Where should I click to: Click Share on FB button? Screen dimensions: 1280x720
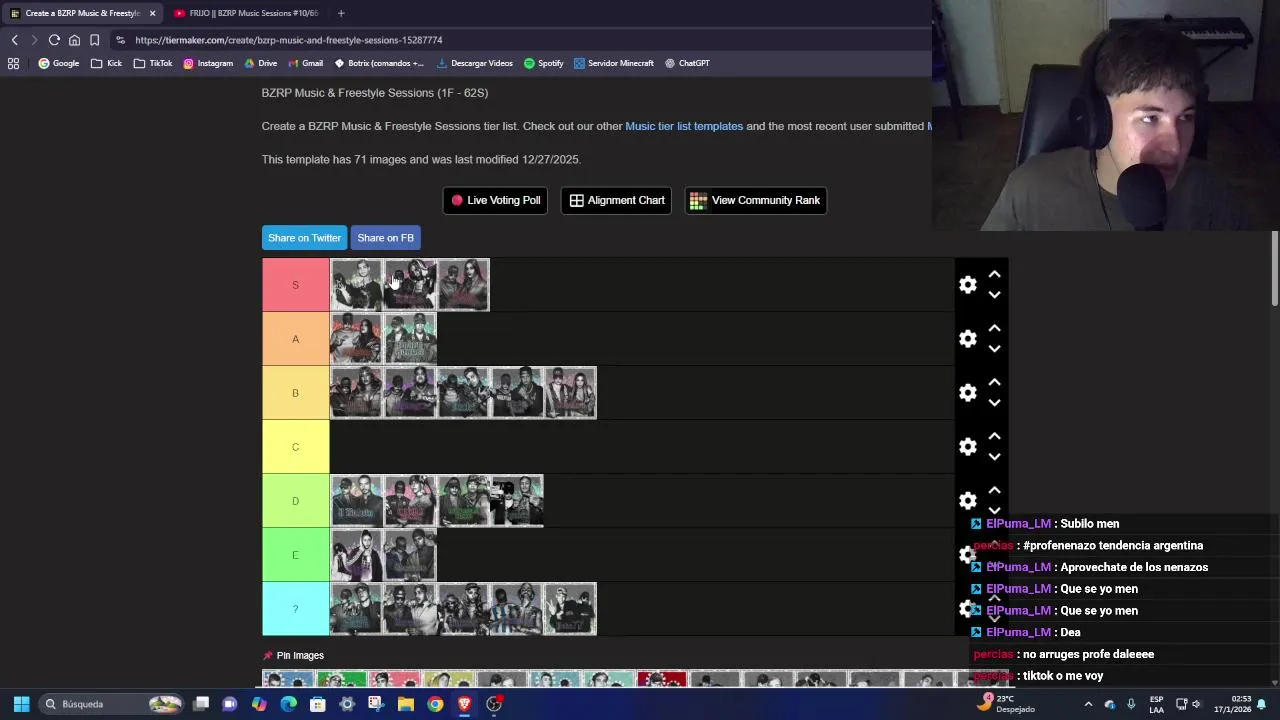tap(385, 238)
